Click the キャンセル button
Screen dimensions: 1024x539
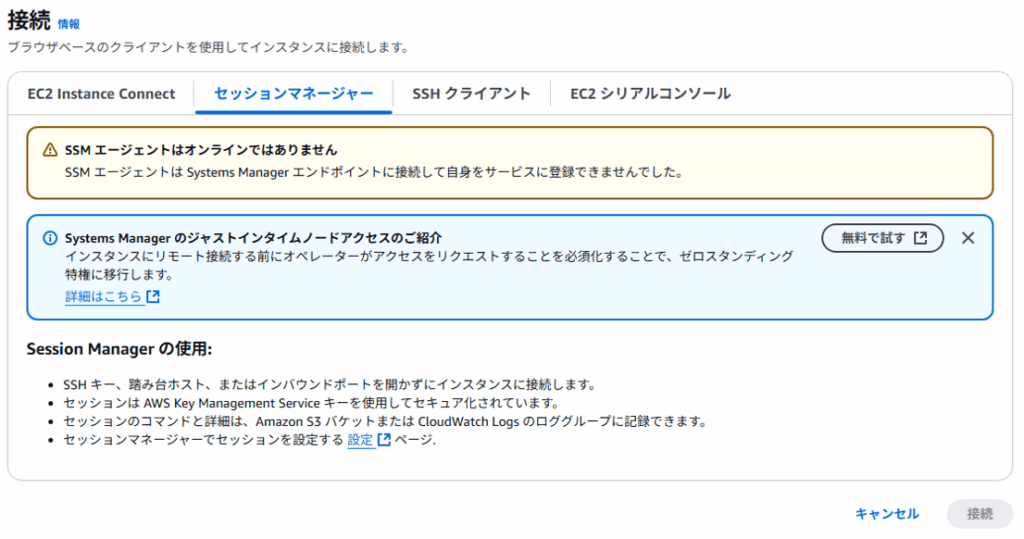tap(886, 514)
